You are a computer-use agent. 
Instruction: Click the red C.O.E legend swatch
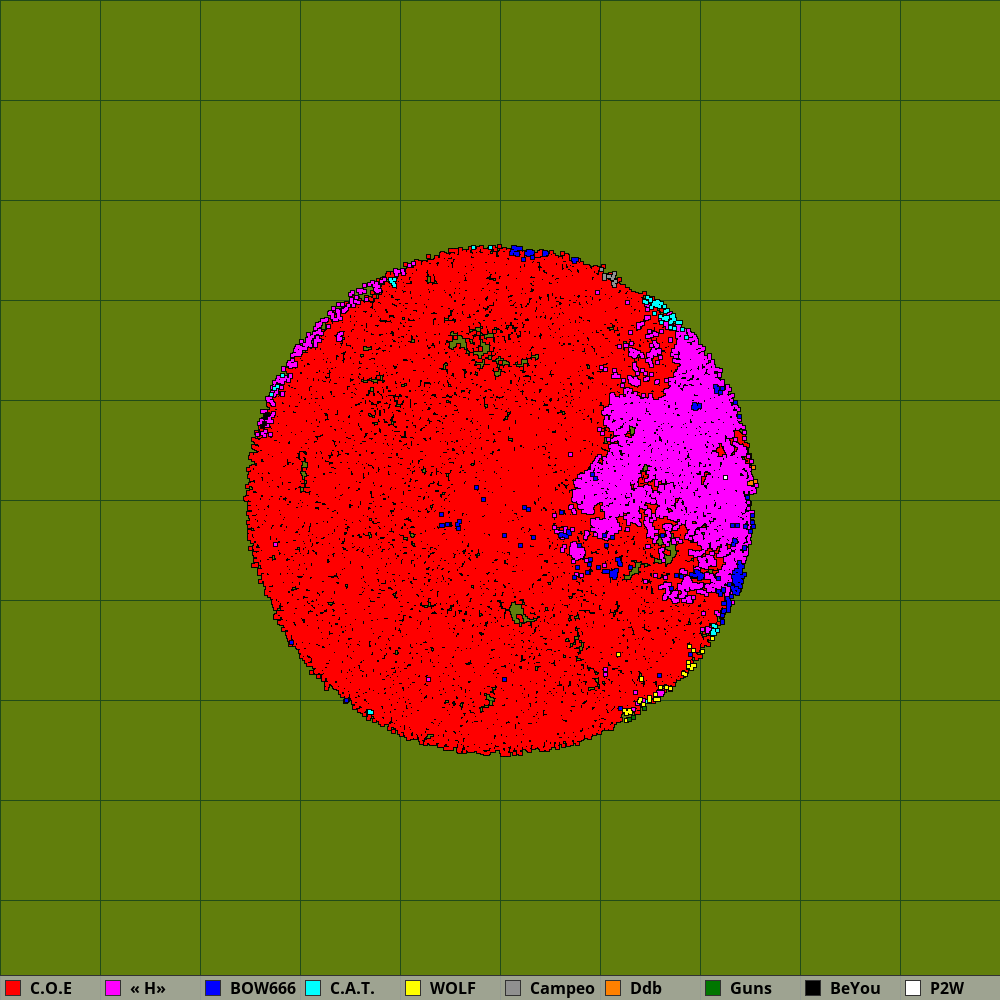click(x=13, y=988)
